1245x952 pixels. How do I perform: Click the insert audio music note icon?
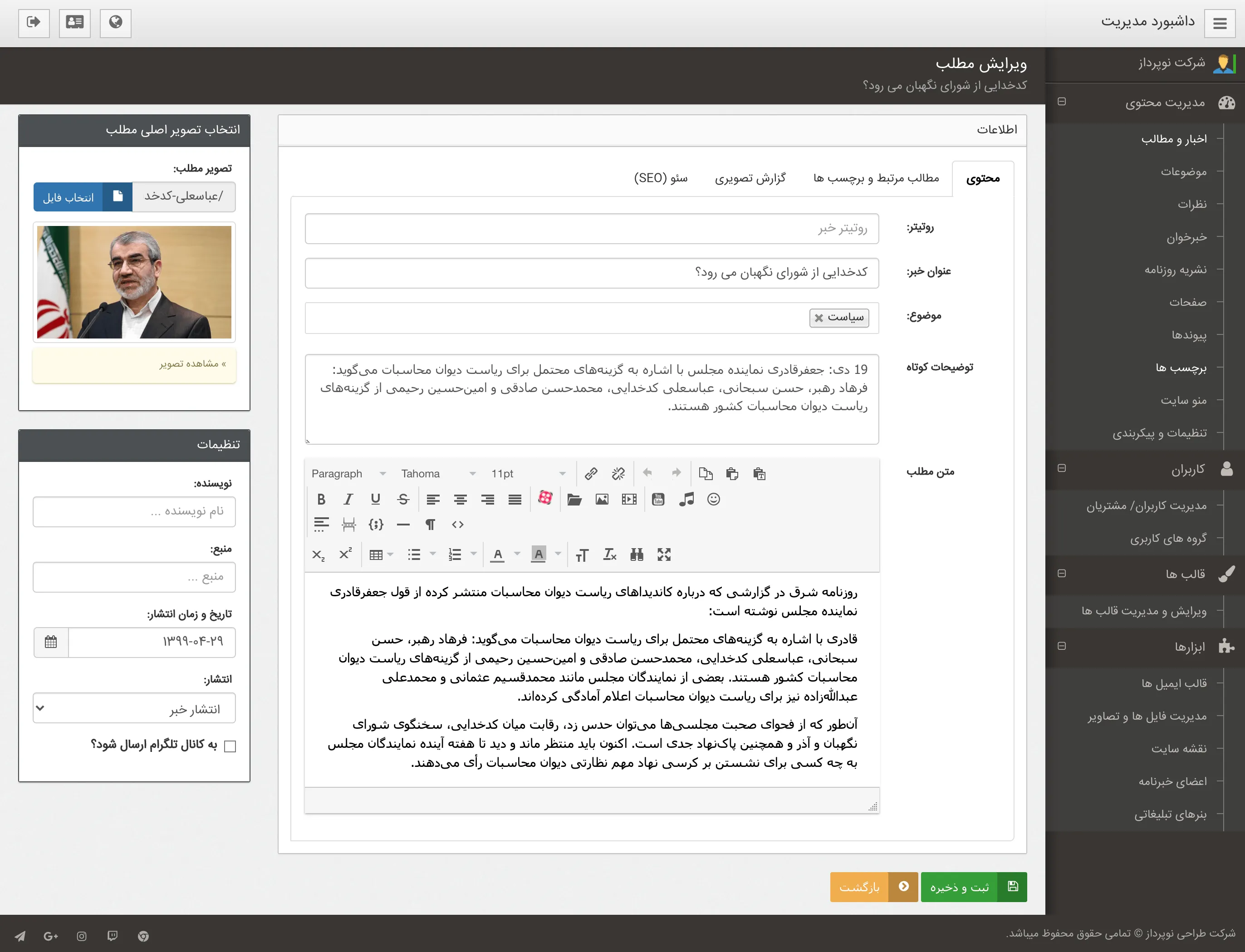[x=686, y=499]
